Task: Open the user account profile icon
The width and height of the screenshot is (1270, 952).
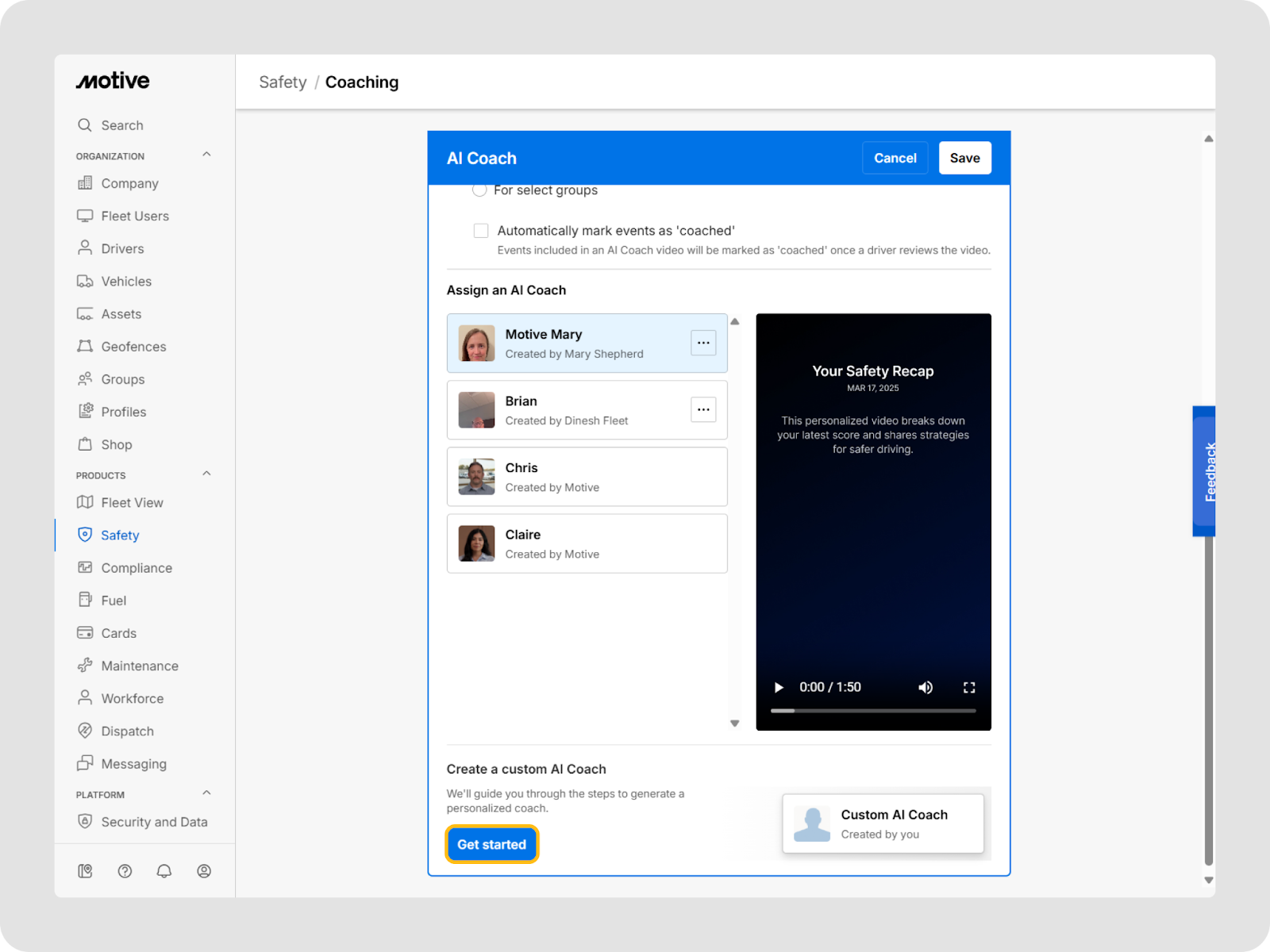Action: (x=204, y=871)
